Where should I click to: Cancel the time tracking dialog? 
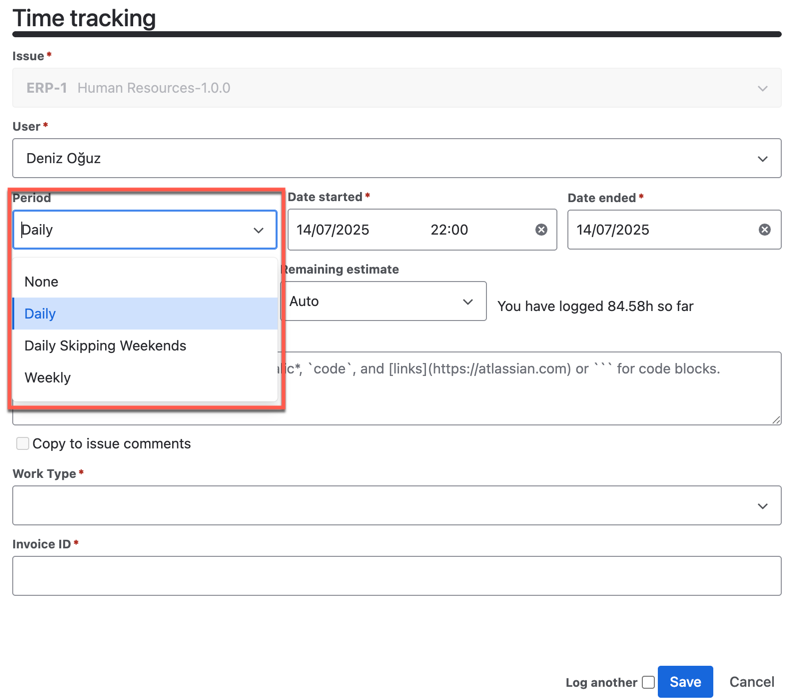pyautogui.click(x=751, y=682)
